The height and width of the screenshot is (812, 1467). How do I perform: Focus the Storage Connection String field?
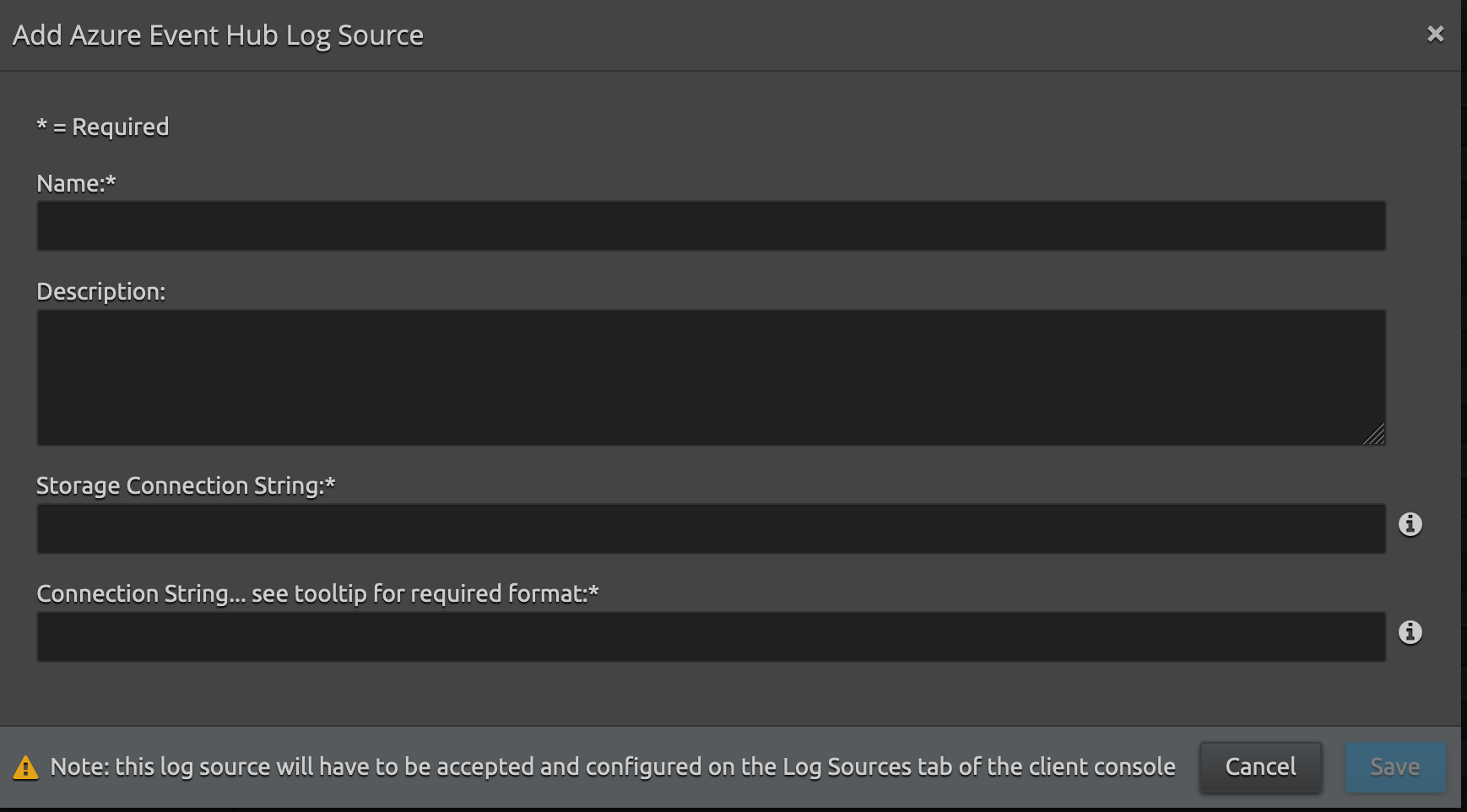pyautogui.click(x=711, y=529)
